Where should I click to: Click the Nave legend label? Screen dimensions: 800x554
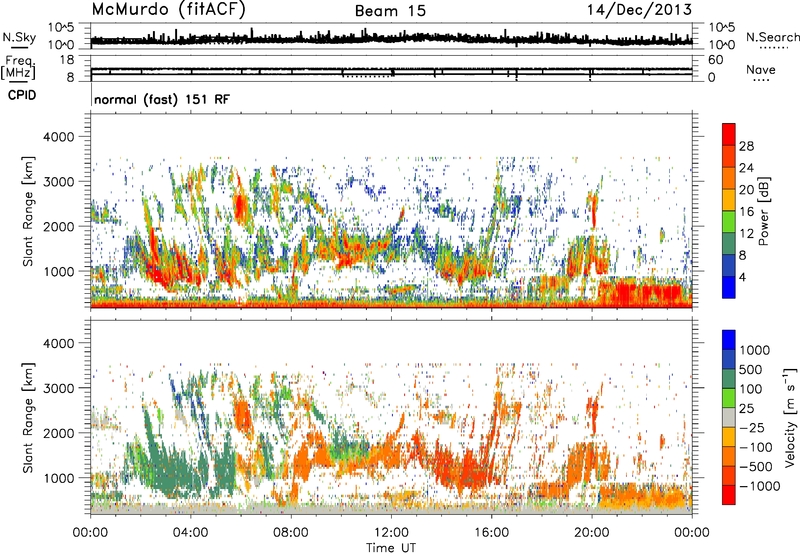[x=761, y=69]
